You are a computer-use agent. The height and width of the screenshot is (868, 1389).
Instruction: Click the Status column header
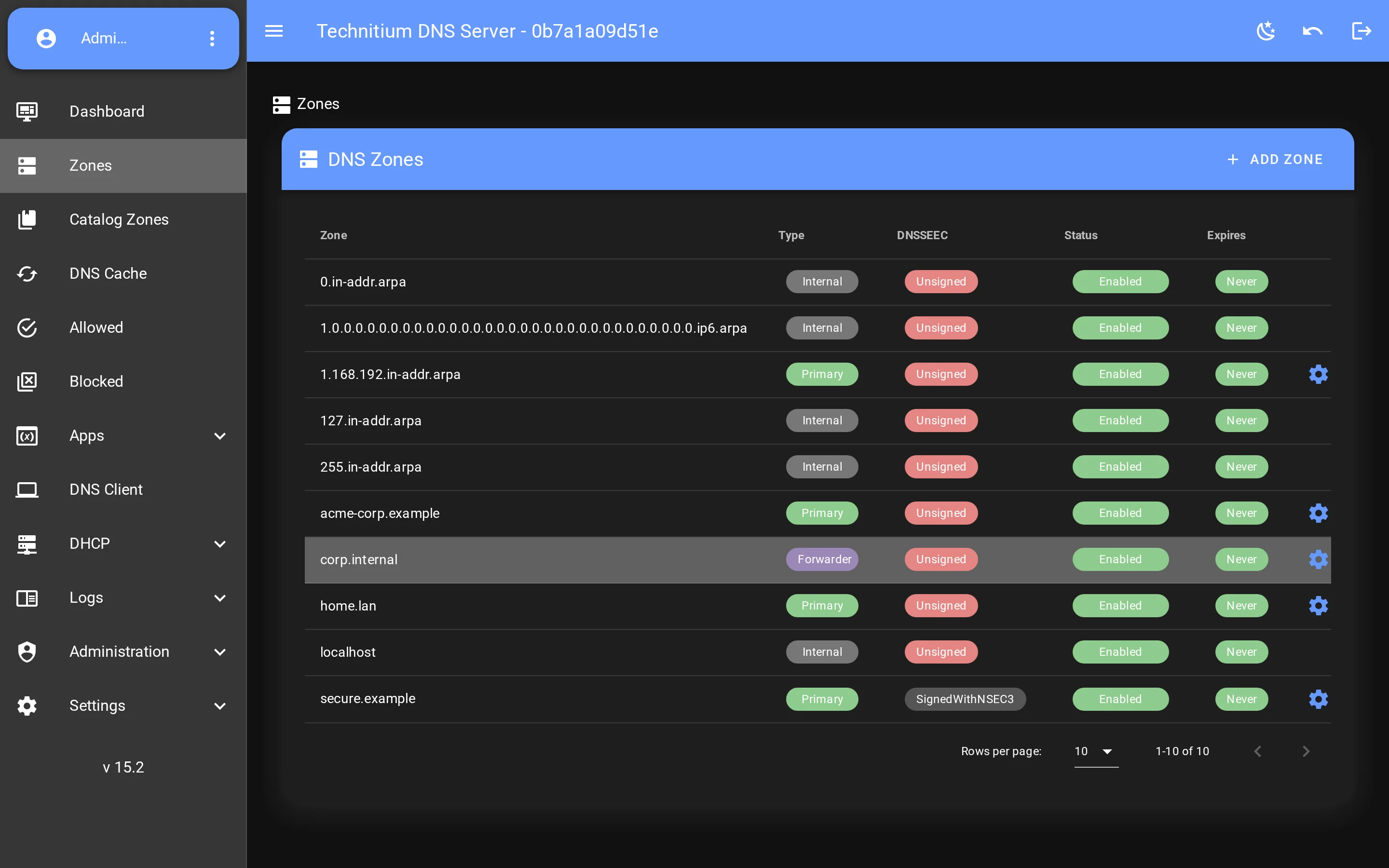point(1080,235)
